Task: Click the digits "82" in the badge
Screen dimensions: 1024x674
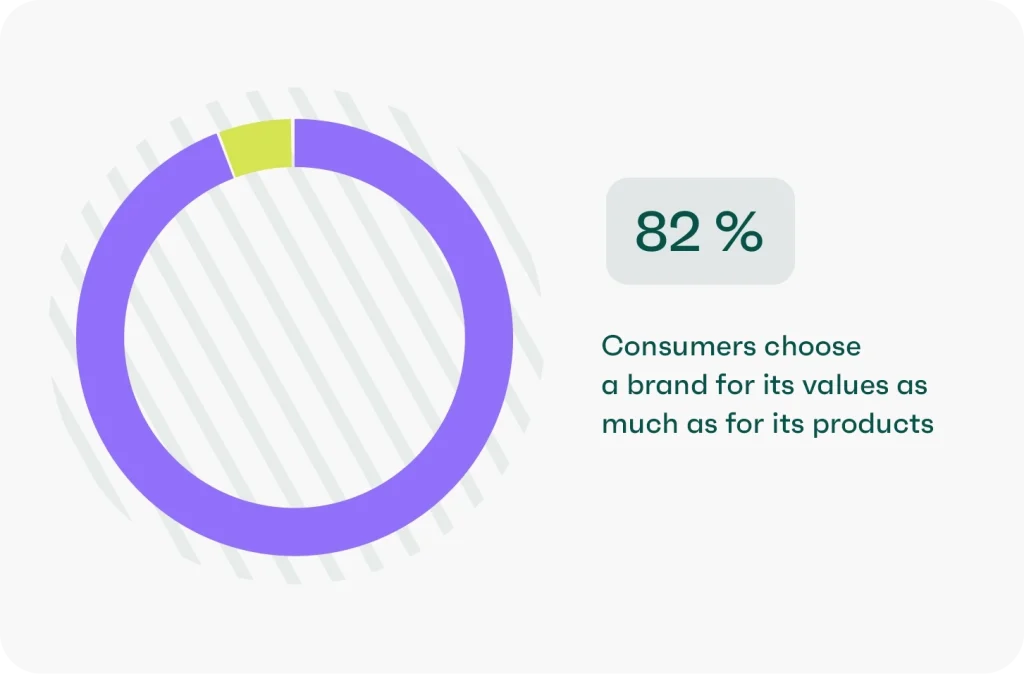Action: pyautogui.click(x=665, y=231)
